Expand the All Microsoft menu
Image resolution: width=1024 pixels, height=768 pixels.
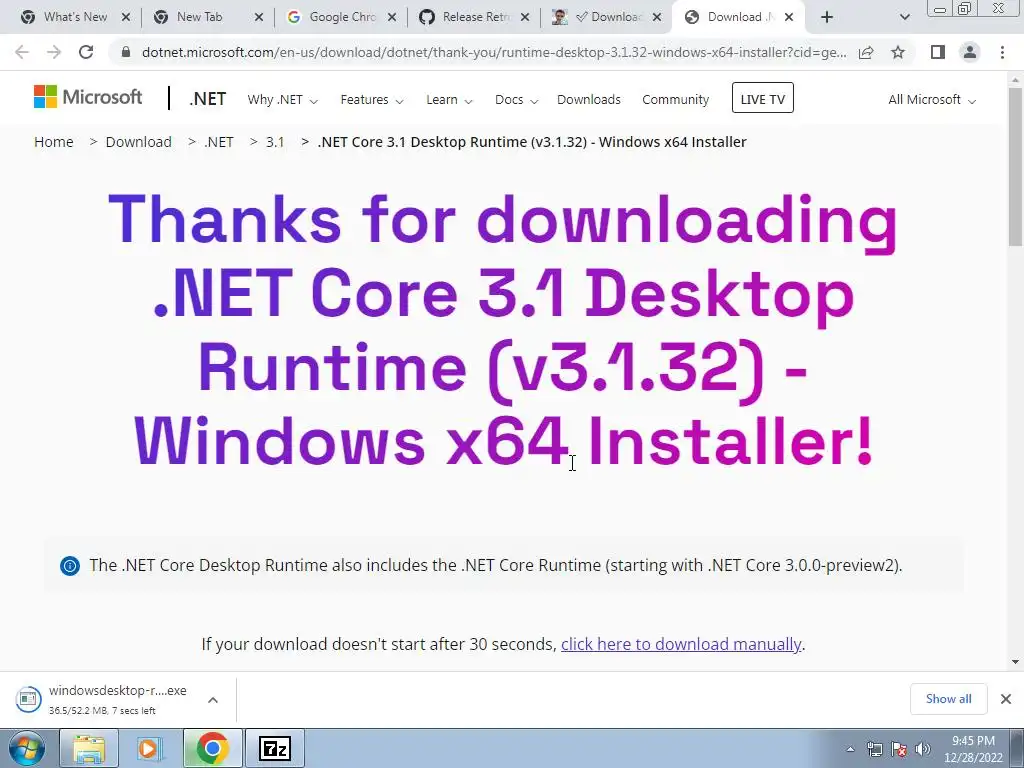coord(932,100)
